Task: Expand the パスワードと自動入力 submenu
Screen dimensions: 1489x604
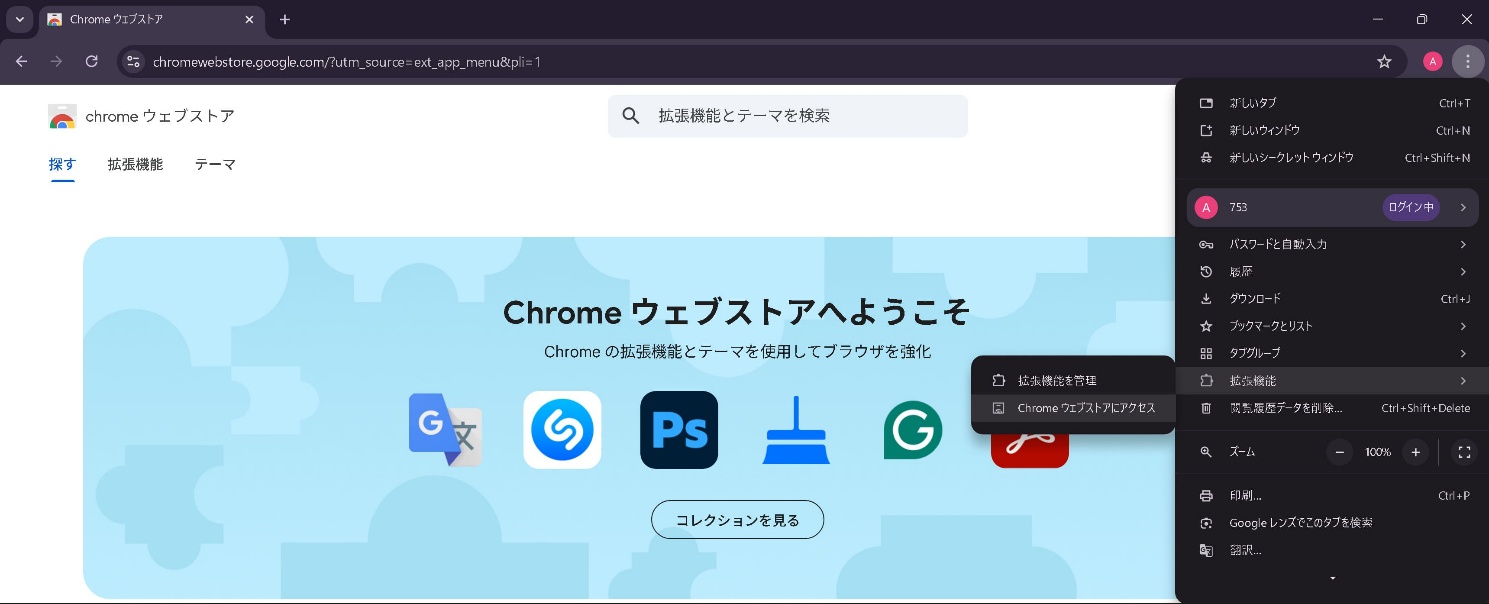Action: pos(1331,244)
